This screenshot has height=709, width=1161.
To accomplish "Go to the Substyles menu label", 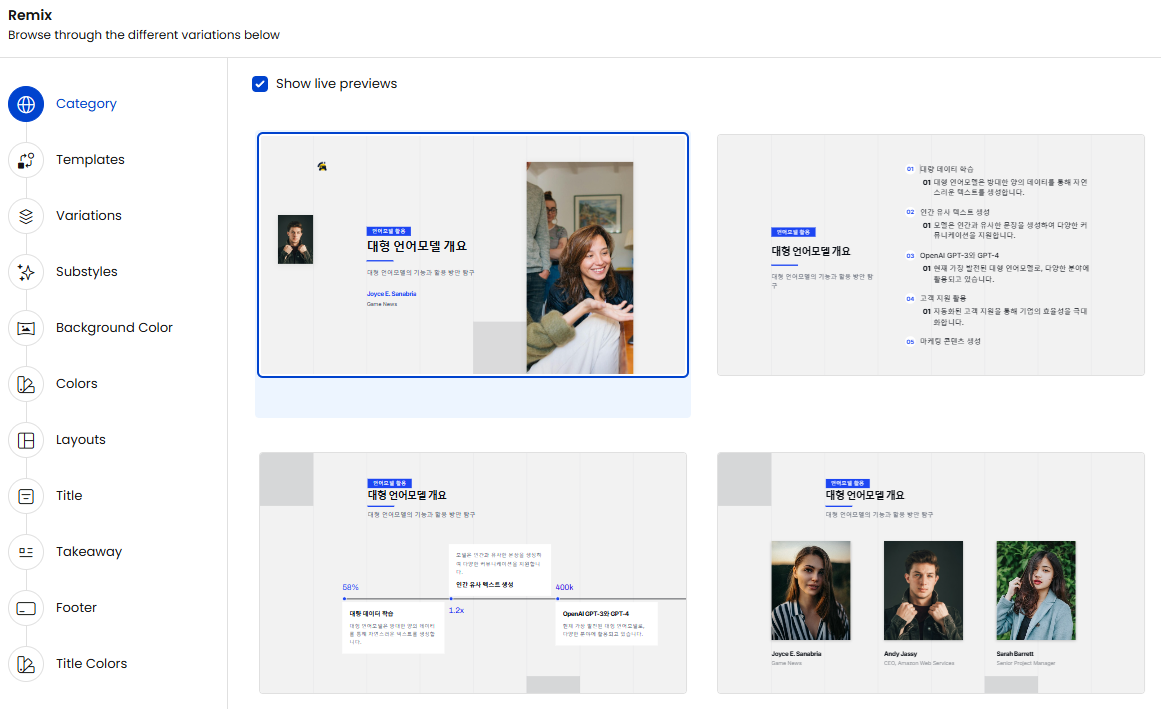I will 87,272.
